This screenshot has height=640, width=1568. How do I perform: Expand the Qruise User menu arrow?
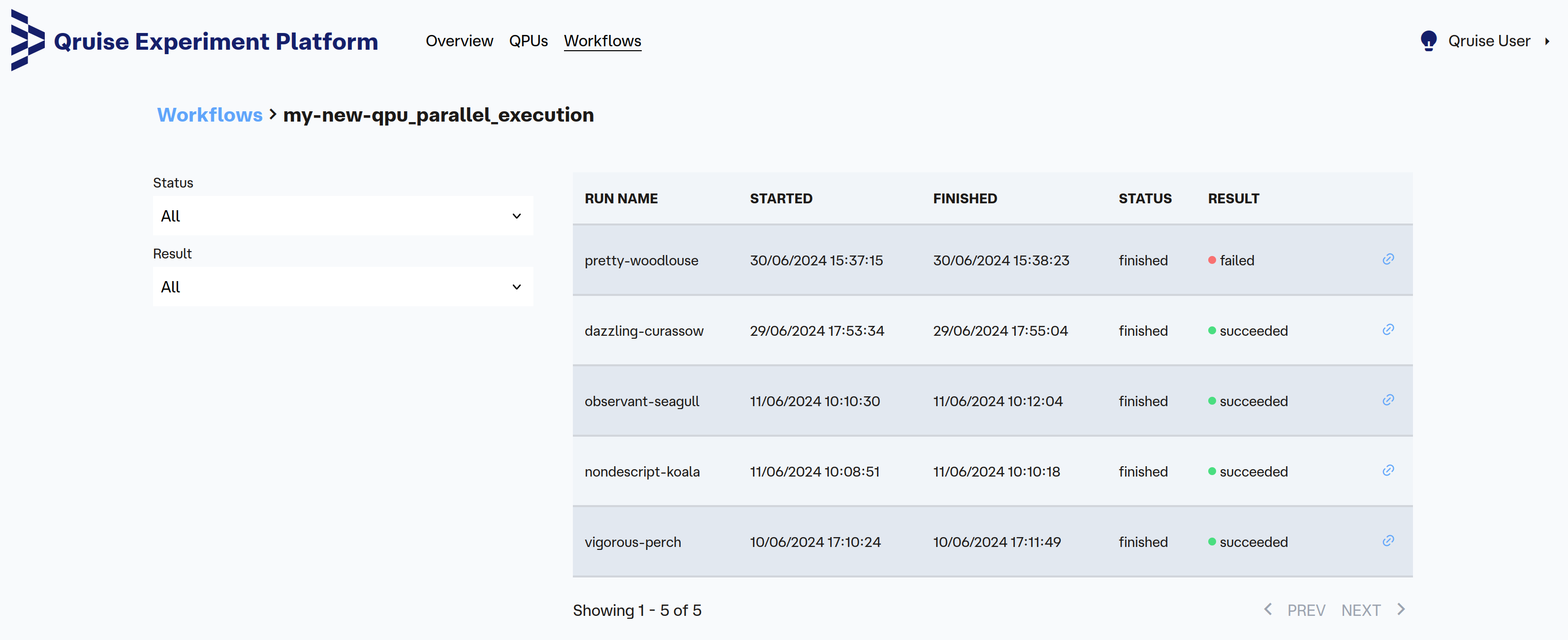(x=1547, y=41)
